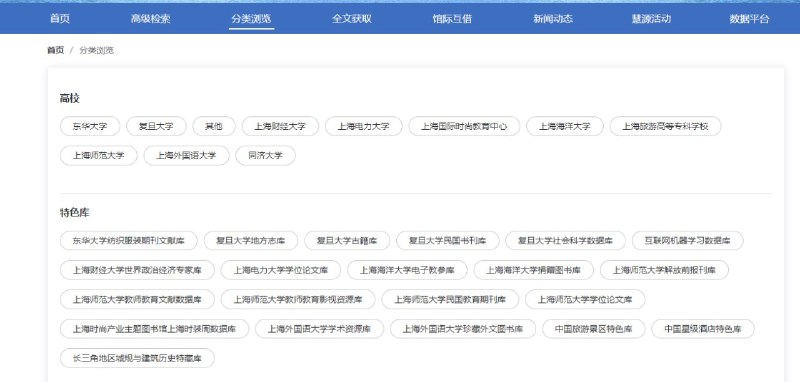
Task: Click the 特色库 section heading
Action: [74, 213]
